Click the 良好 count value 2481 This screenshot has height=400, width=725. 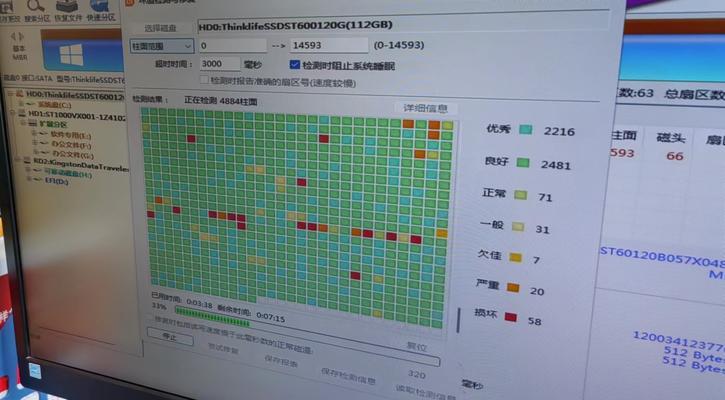pos(555,165)
